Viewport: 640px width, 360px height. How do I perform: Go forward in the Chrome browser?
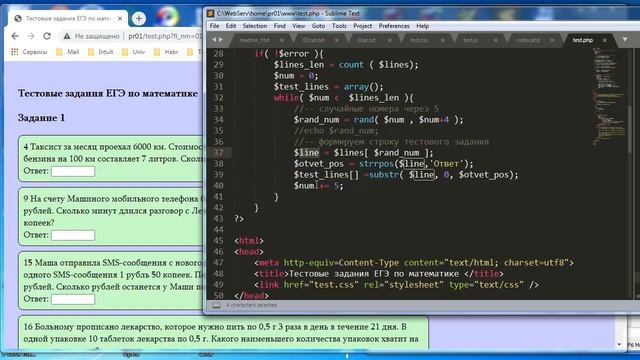point(31,36)
